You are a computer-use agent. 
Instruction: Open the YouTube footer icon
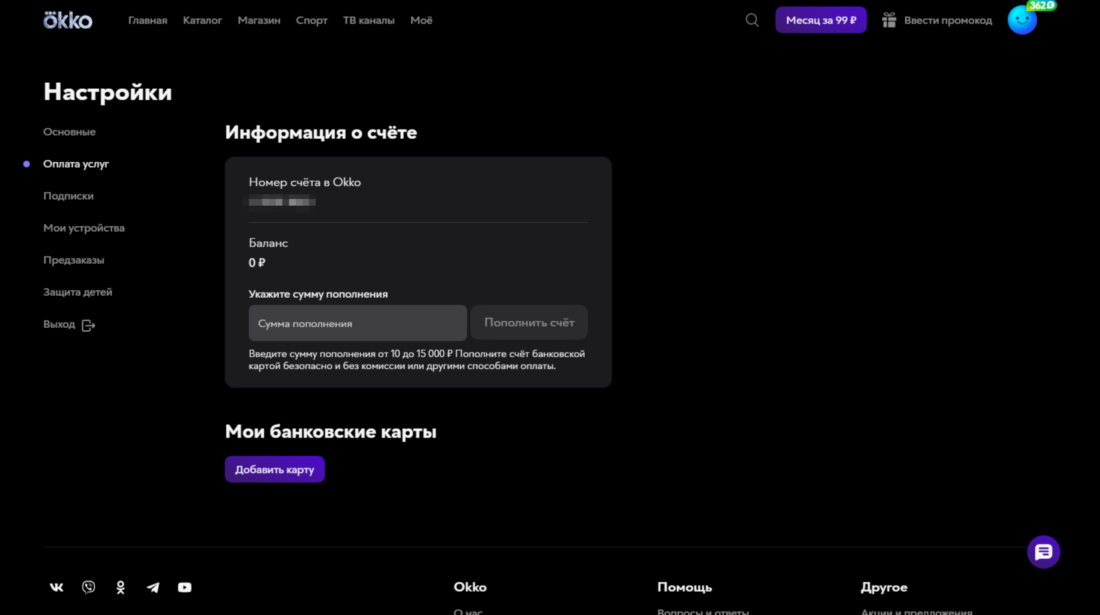pos(185,588)
